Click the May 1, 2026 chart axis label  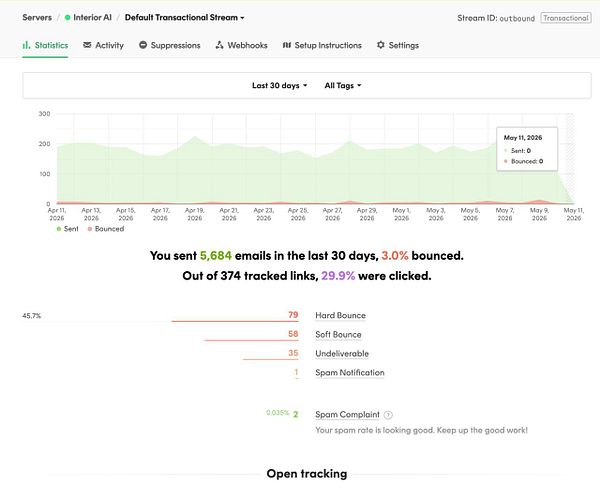(x=401, y=214)
